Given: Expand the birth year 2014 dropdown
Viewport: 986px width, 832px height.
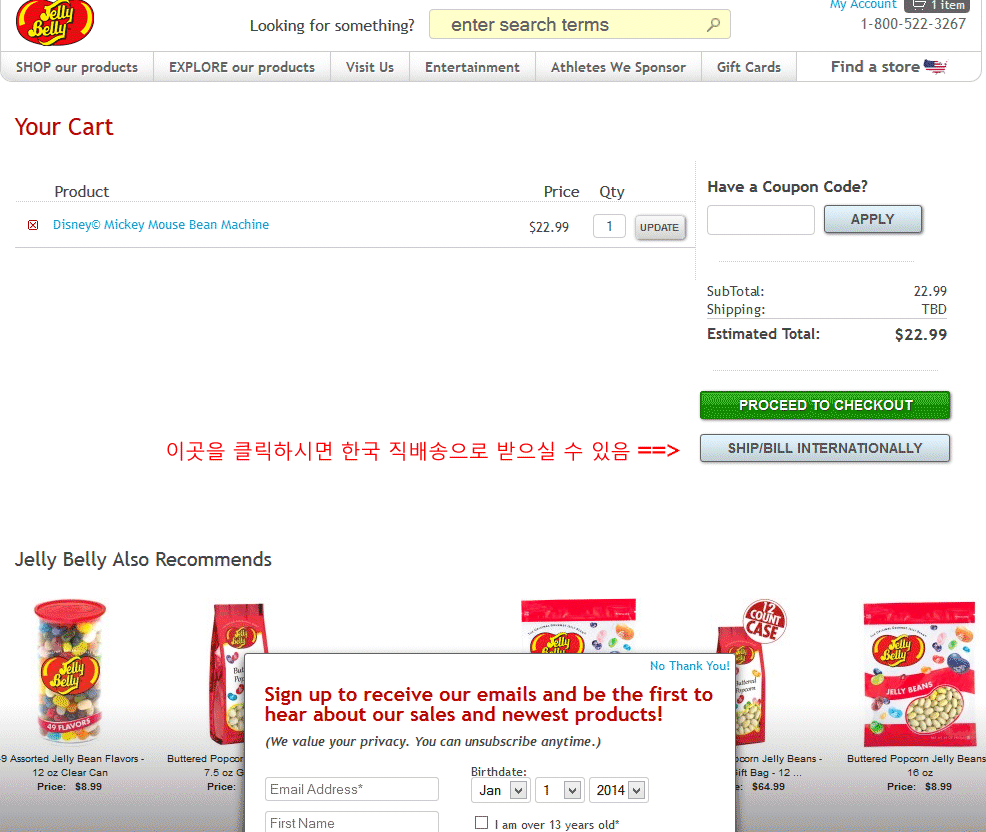Looking at the screenshot, I should pos(618,790).
